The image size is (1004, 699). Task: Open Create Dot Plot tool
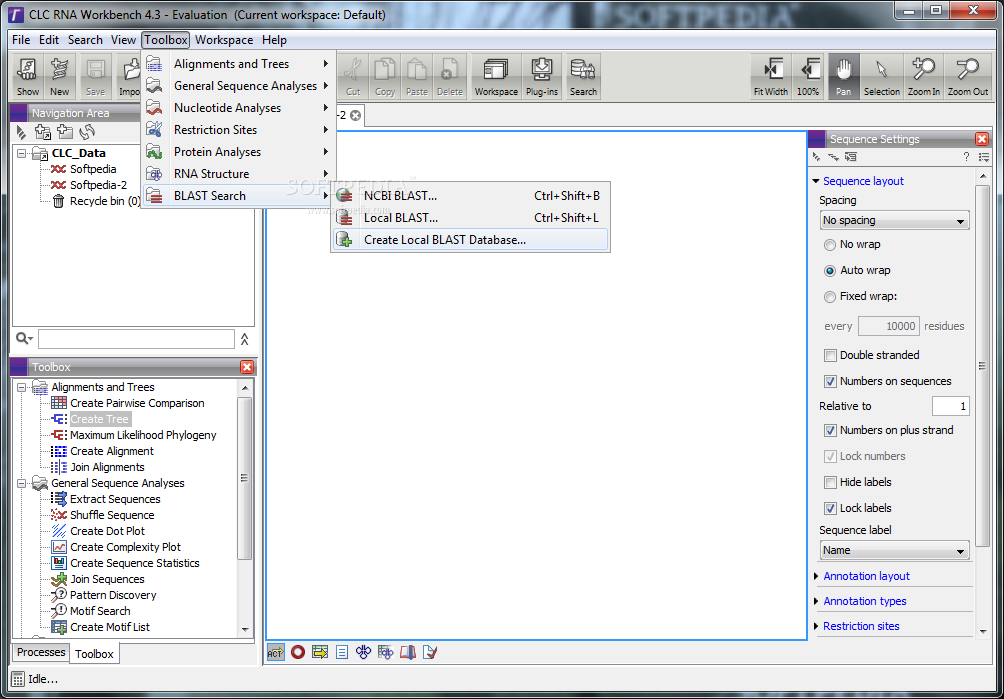98,531
